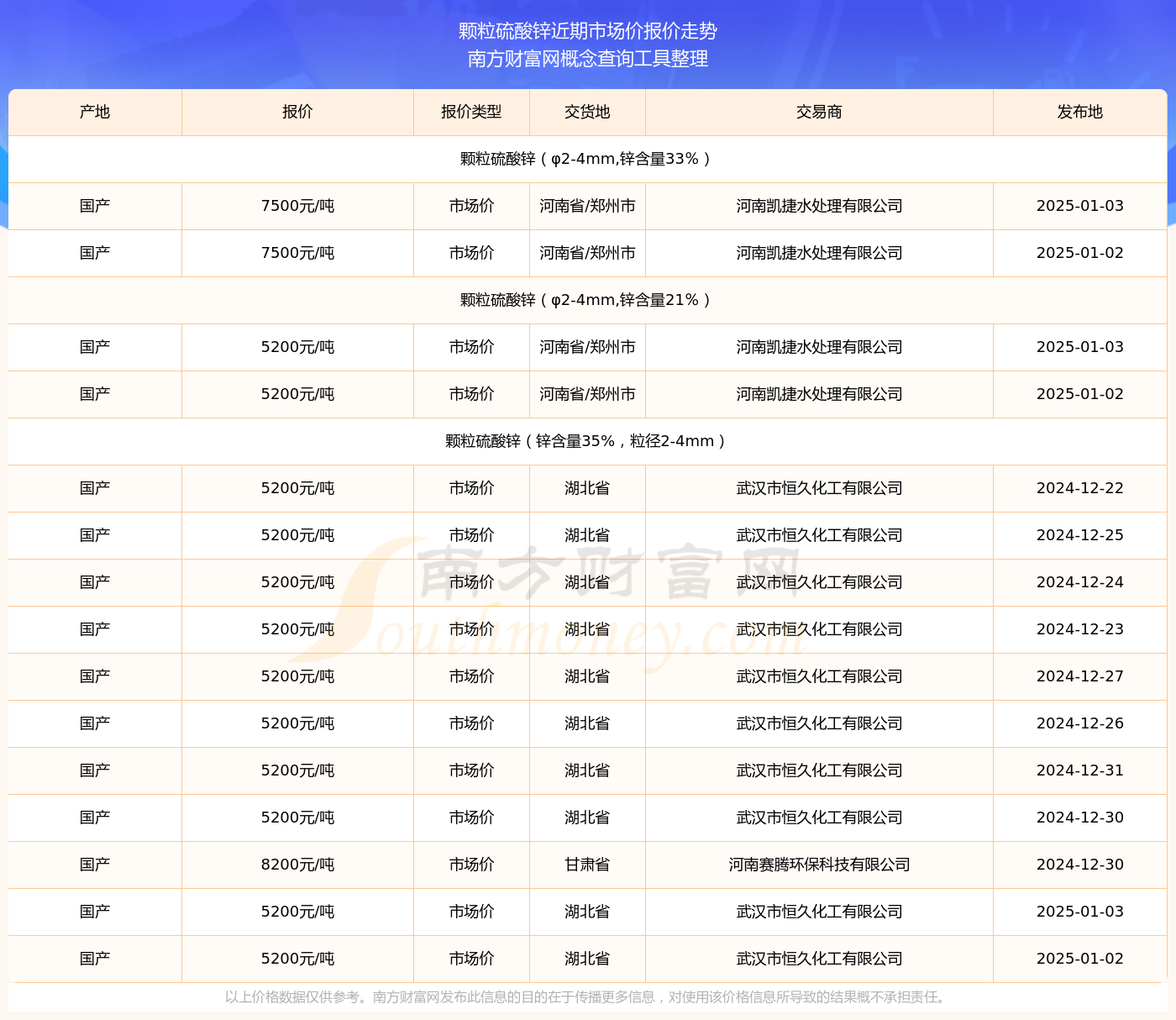Select the section heading with 锌含量21%
1176x1020 pixels.
tap(588, 300)
